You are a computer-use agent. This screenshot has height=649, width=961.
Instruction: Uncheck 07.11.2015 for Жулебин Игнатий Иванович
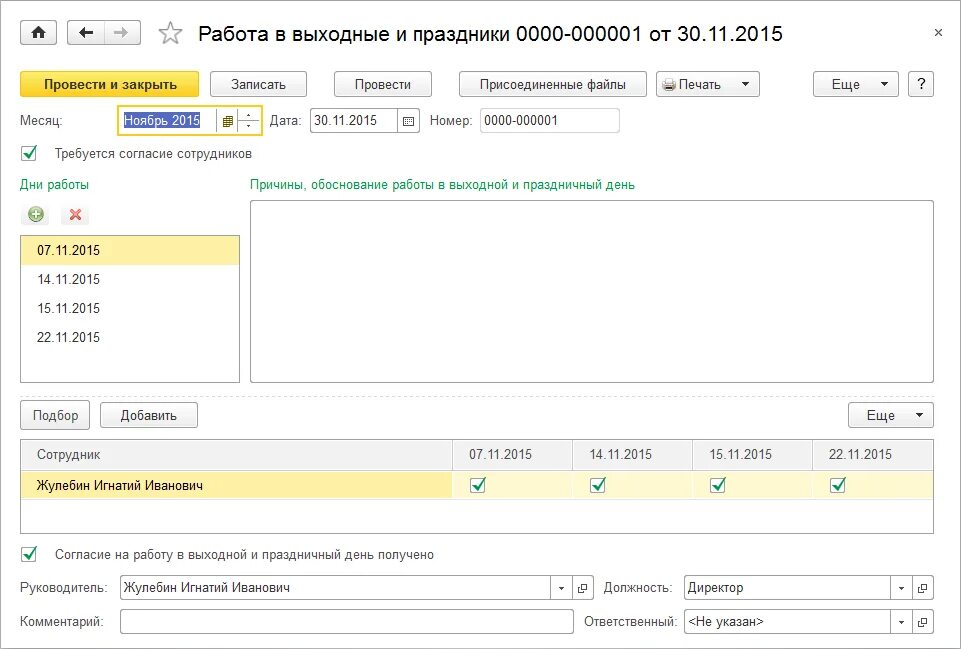478,485
